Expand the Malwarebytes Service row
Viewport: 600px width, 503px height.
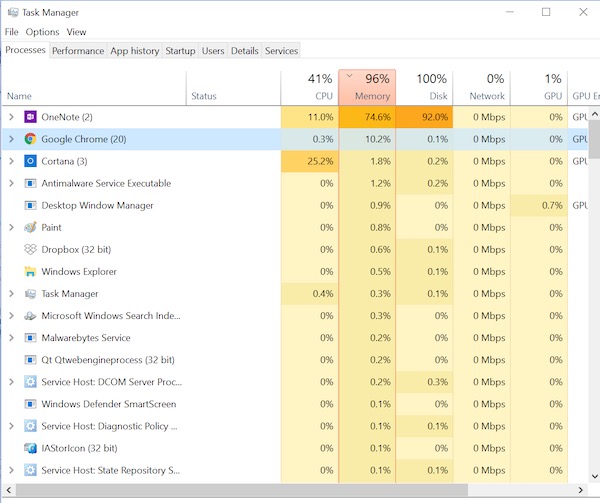pyautogui.click(x=11, y=338)
